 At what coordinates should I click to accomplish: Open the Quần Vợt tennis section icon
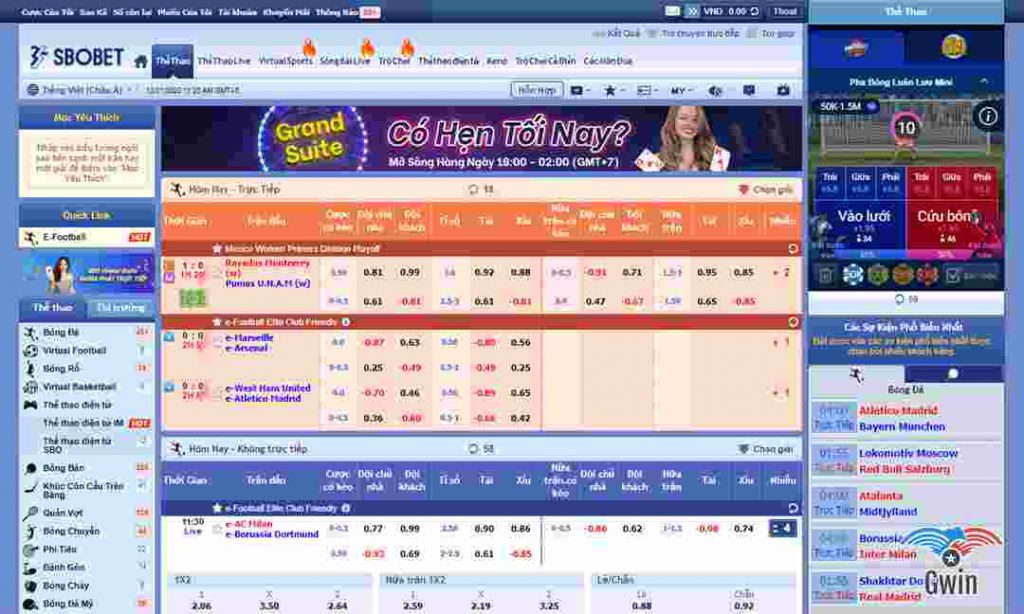click(x=31, y=510)
